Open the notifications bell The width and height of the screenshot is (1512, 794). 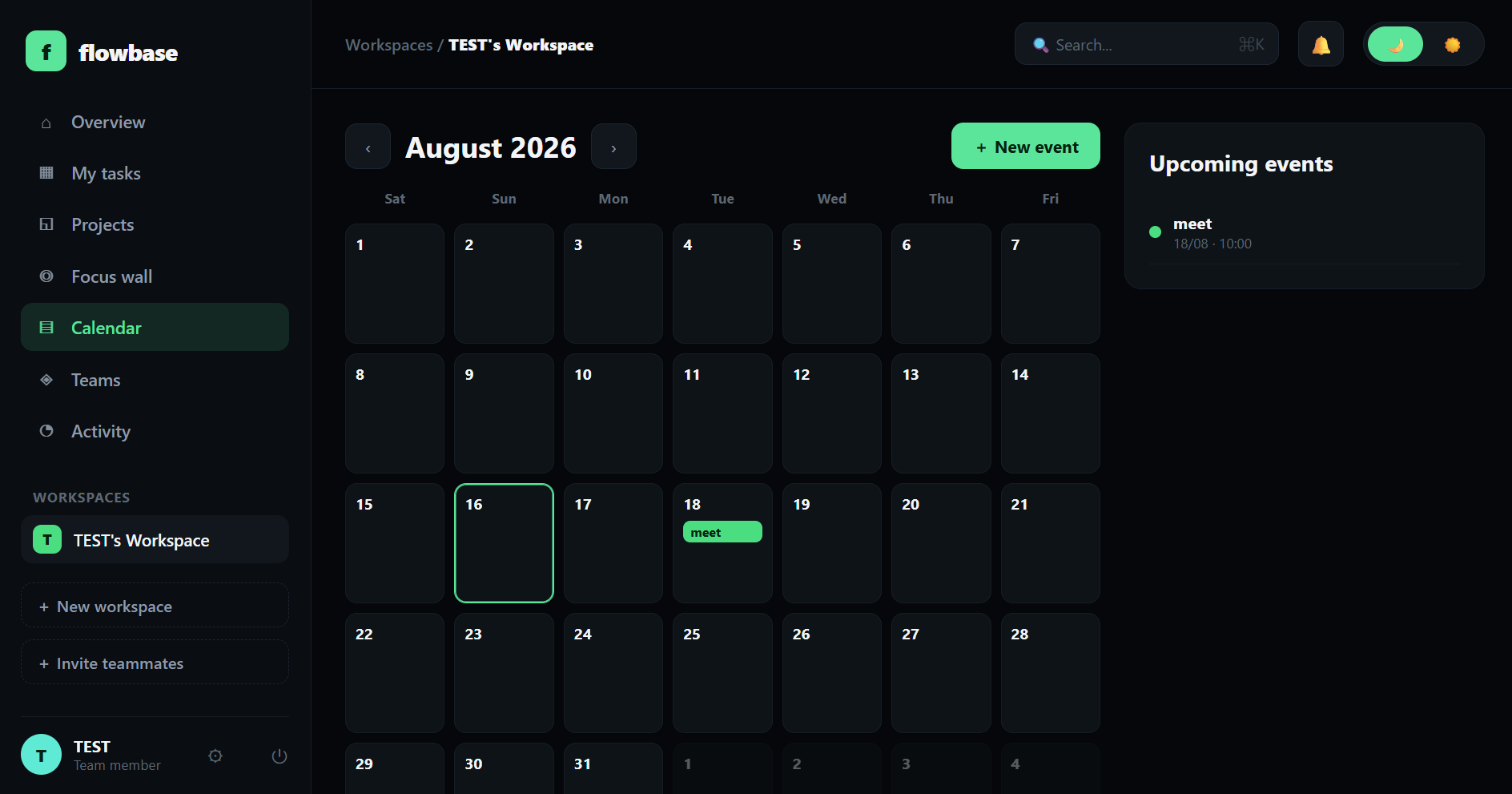pos(1321,45)
